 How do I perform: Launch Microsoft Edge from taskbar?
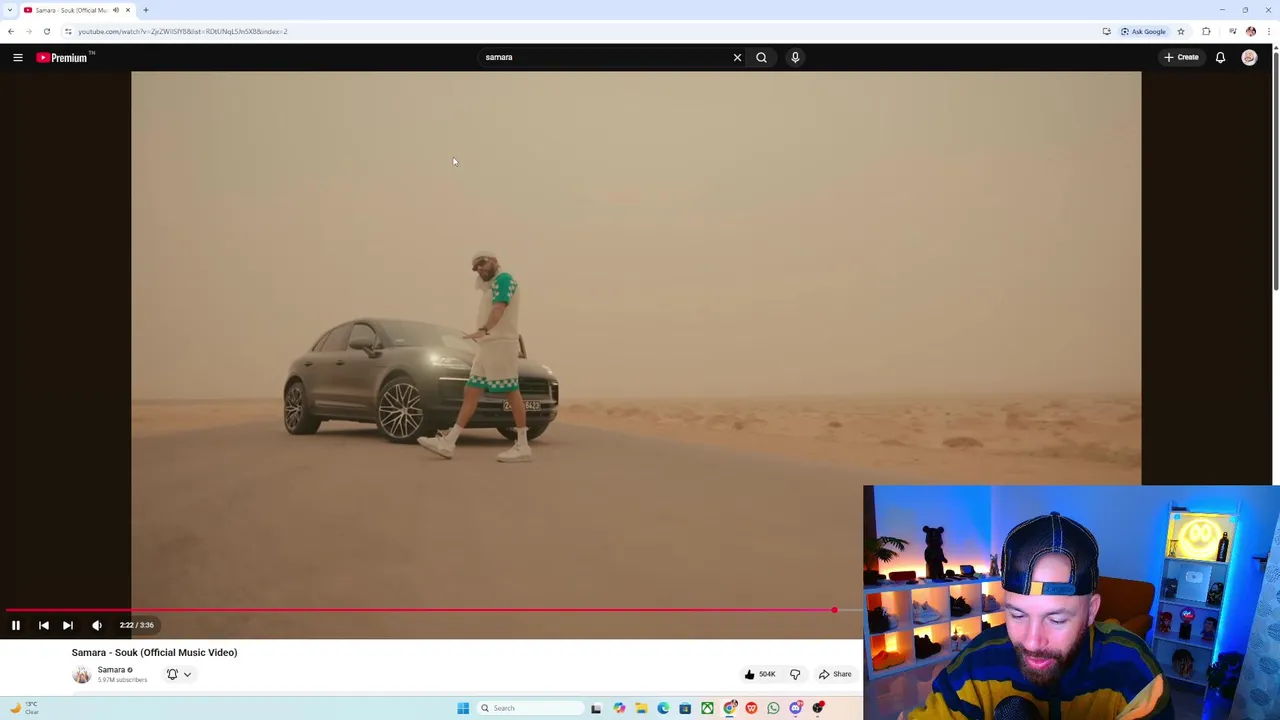tap(663, 708)
